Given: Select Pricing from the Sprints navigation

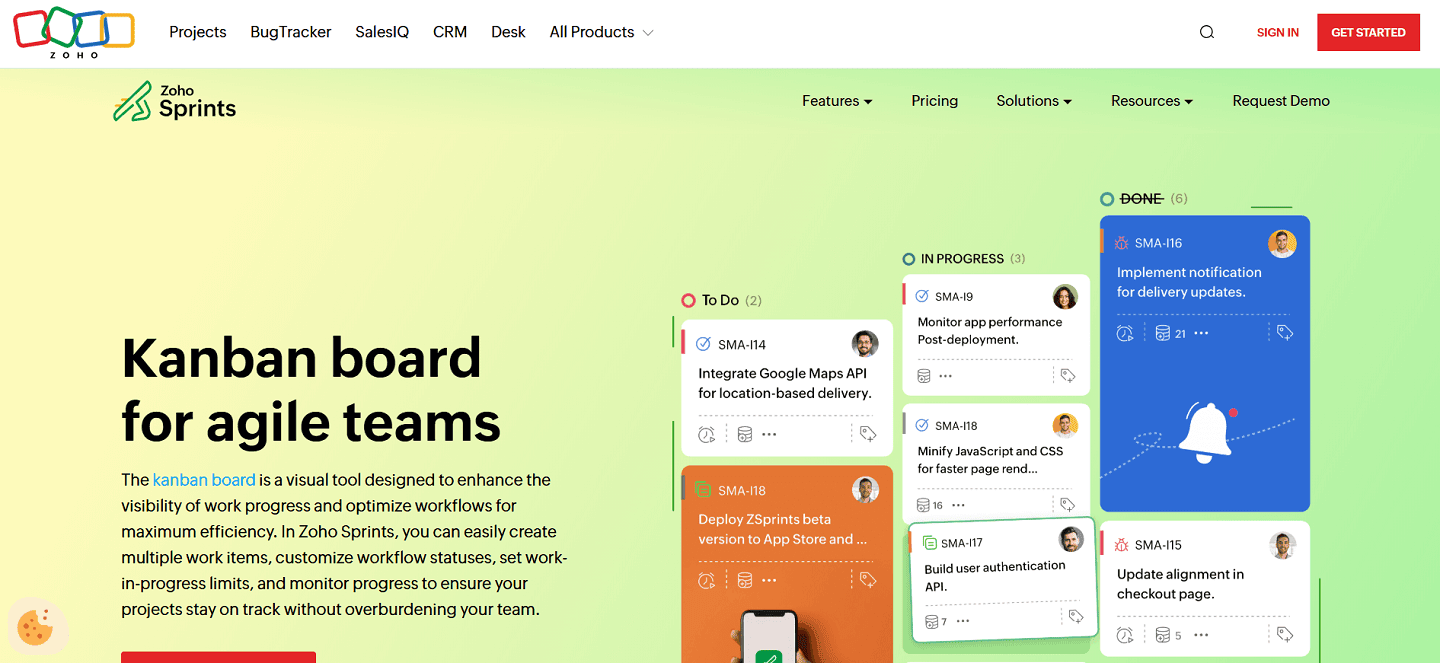Looking at the screenshot, I should pyautogui.click(x=934, y=100).
